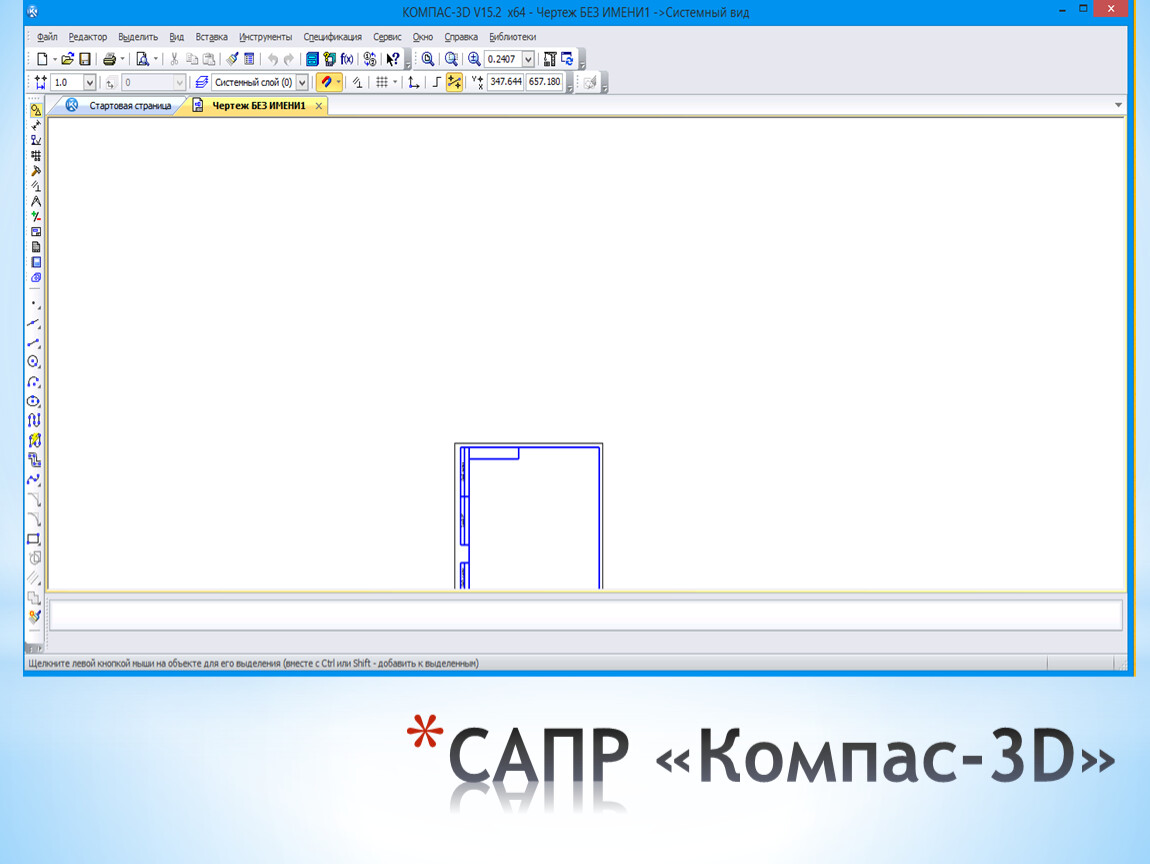Click the Redo arrow icon
This screenshot has height=864, width=1150.
[x=289, y=59]
